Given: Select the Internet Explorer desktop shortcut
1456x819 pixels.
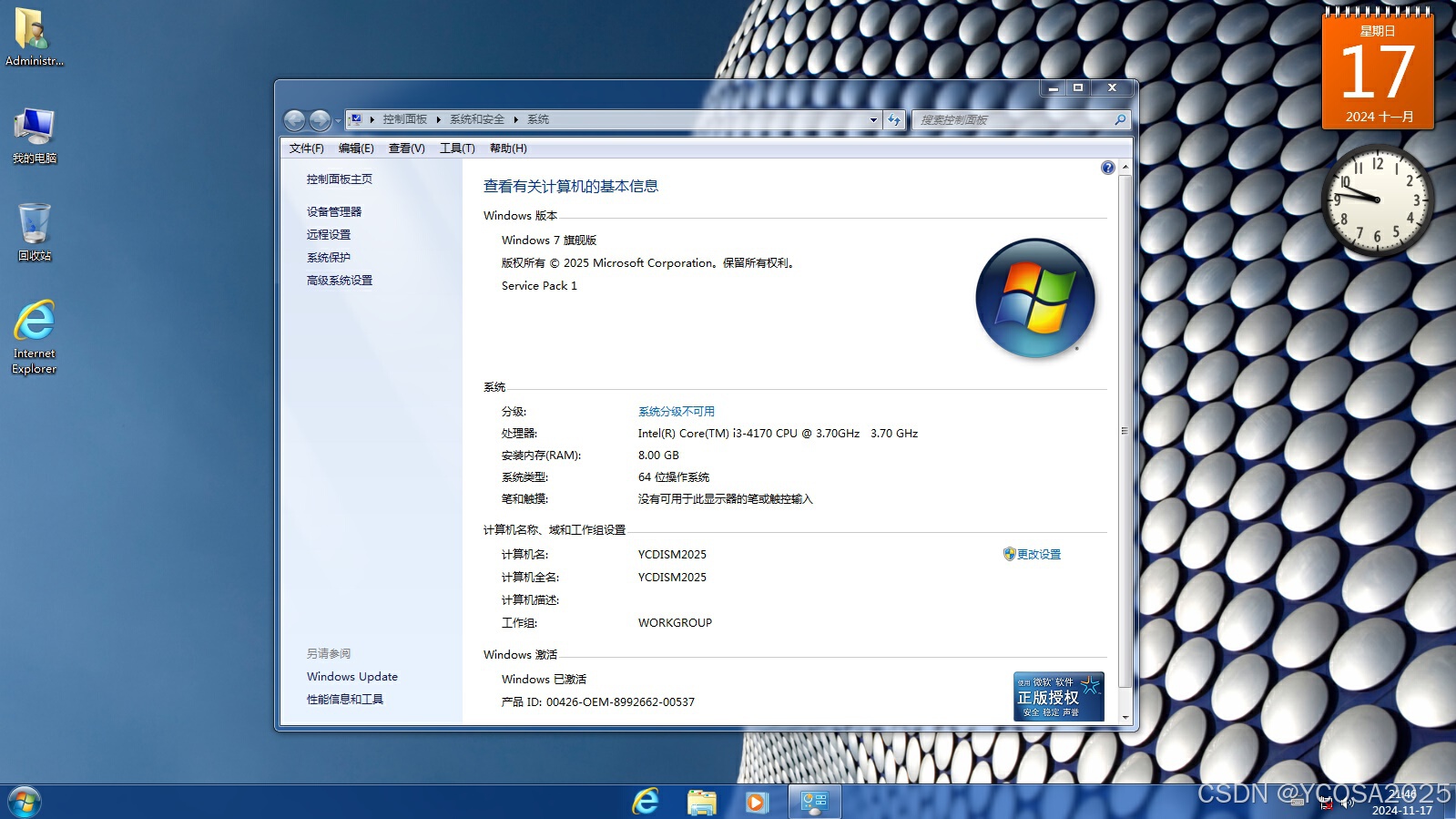Looking at the screenshot, I should pos(34,337).
